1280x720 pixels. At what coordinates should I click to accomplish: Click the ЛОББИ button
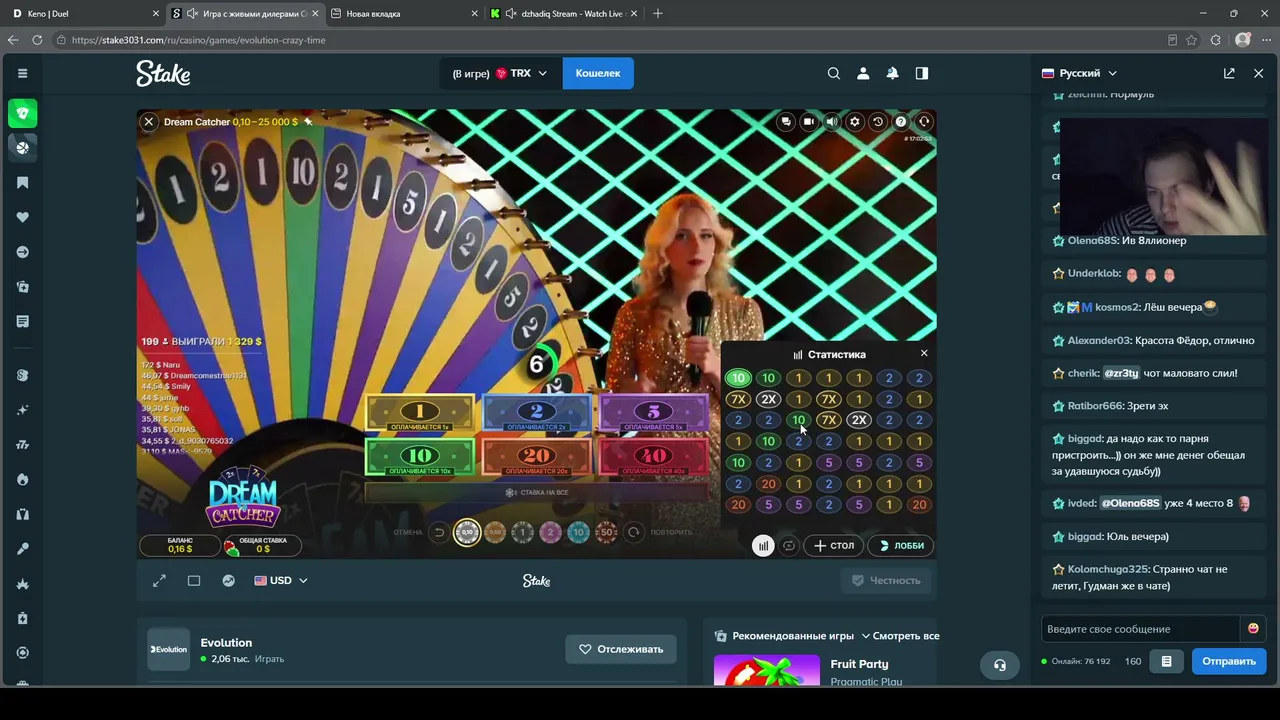[901, 546]
